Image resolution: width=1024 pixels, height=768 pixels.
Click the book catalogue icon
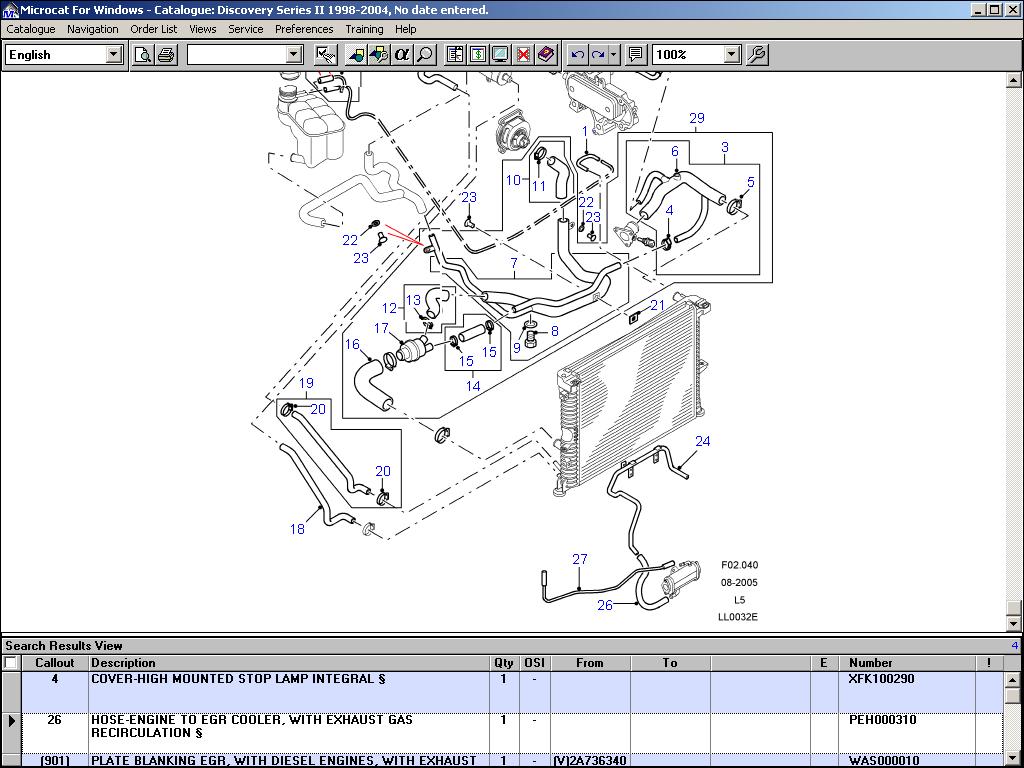point(546,54)
